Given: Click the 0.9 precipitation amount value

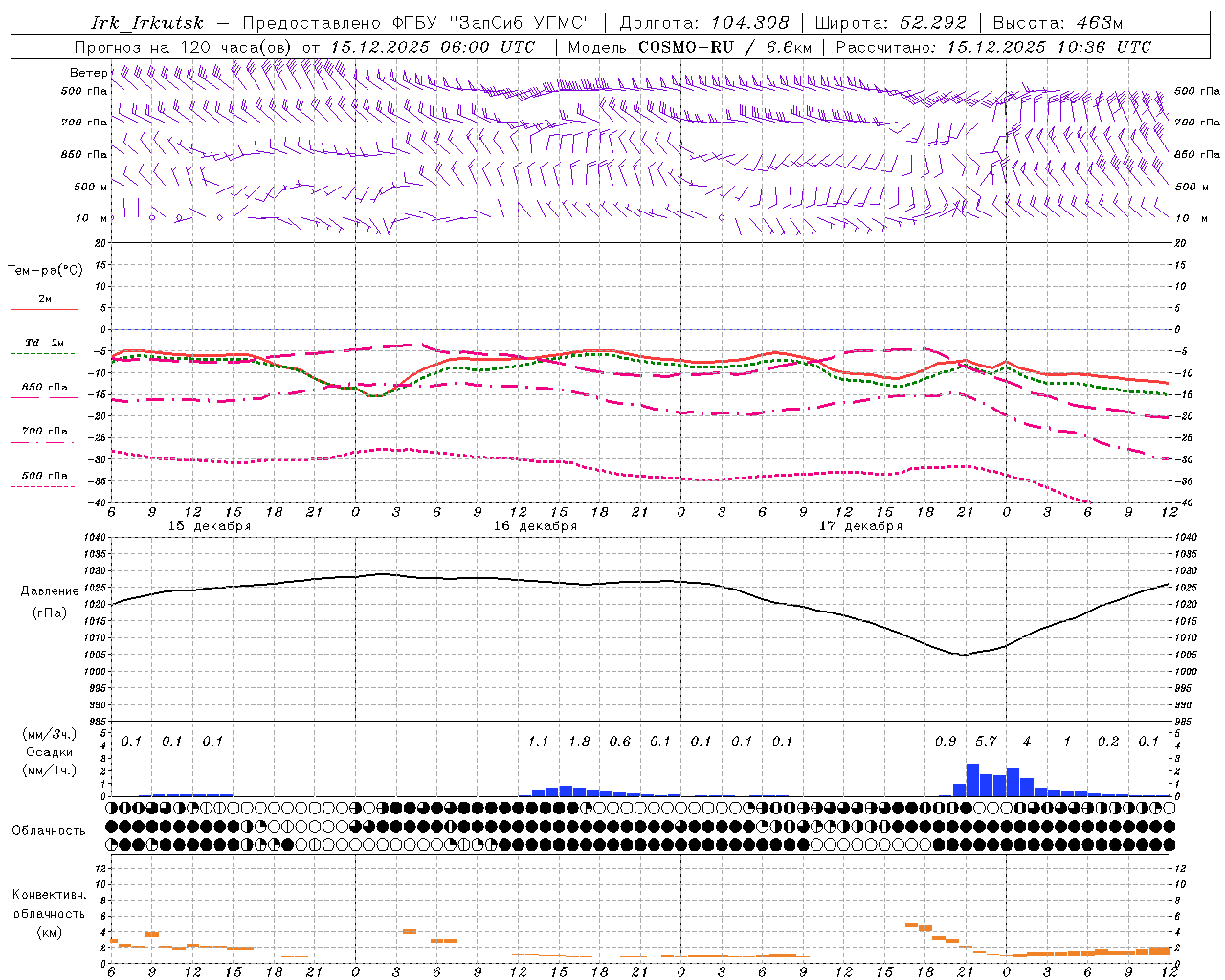Looking at the screenshot, I should 946,742.
